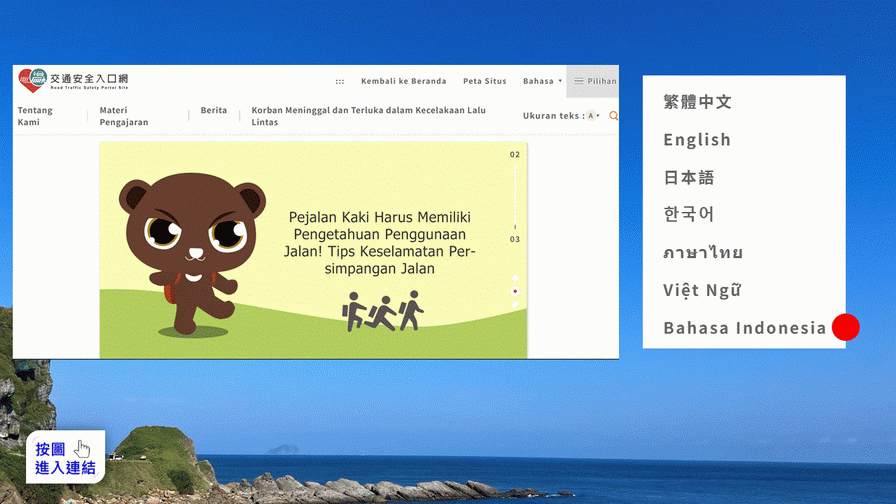Image resolution: width=896 pixels, height=504 pixels.
Task: Click the running pedestrians icon in banner
Action: pos(383,311)
